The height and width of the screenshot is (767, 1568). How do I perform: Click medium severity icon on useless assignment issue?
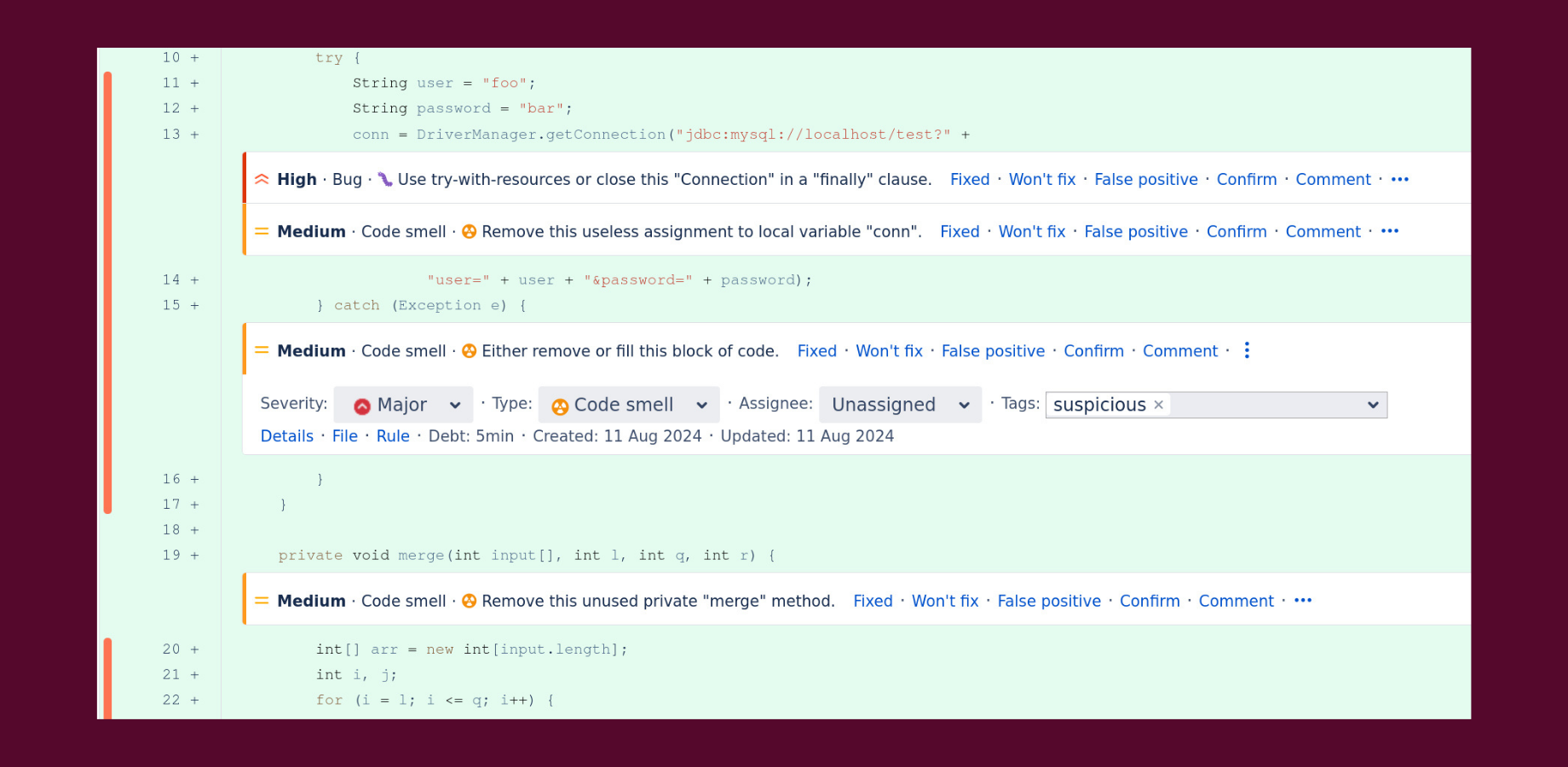(x=262, y=232)
